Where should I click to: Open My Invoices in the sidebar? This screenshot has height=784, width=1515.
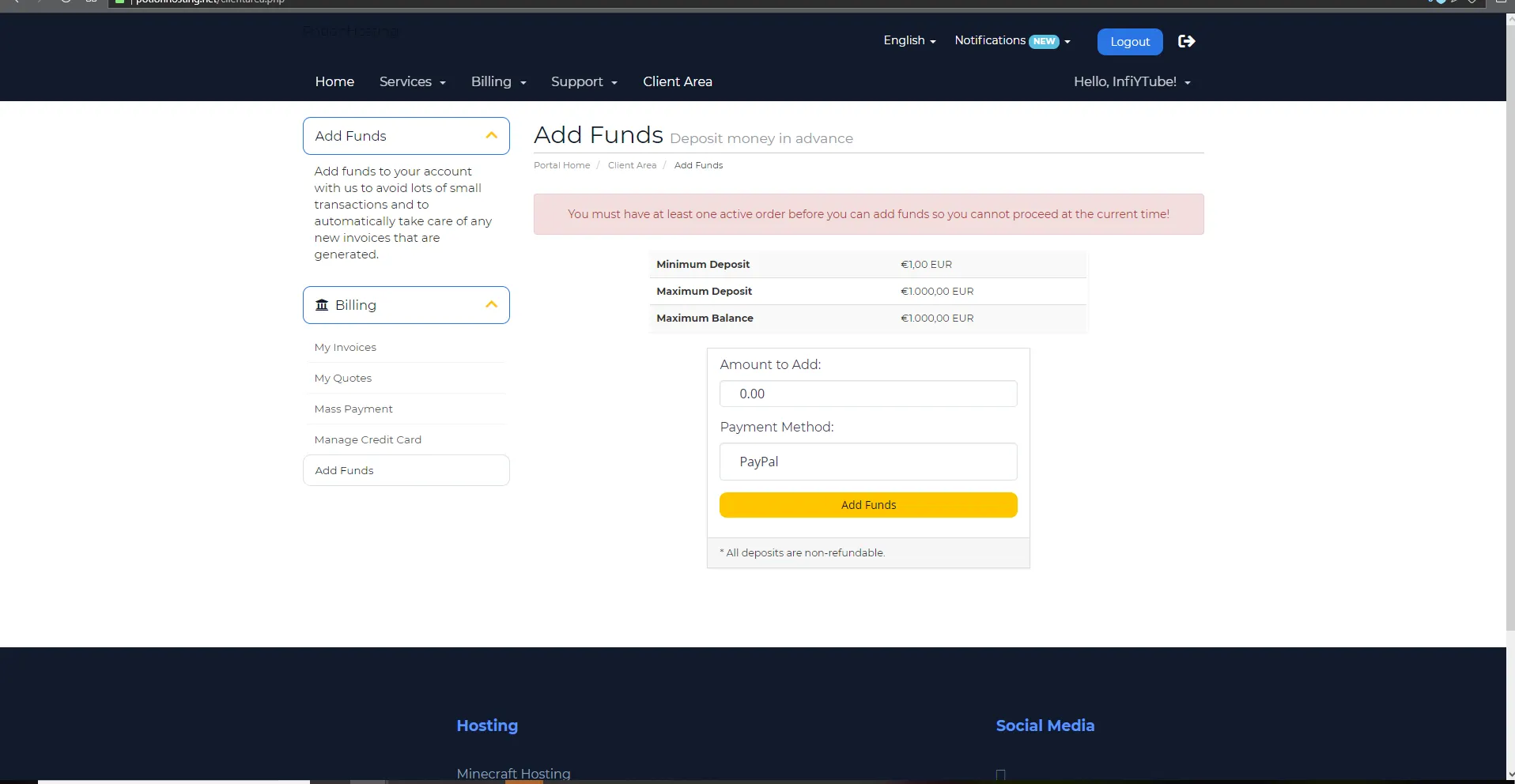pyautogui.click(x=346, y=347)
